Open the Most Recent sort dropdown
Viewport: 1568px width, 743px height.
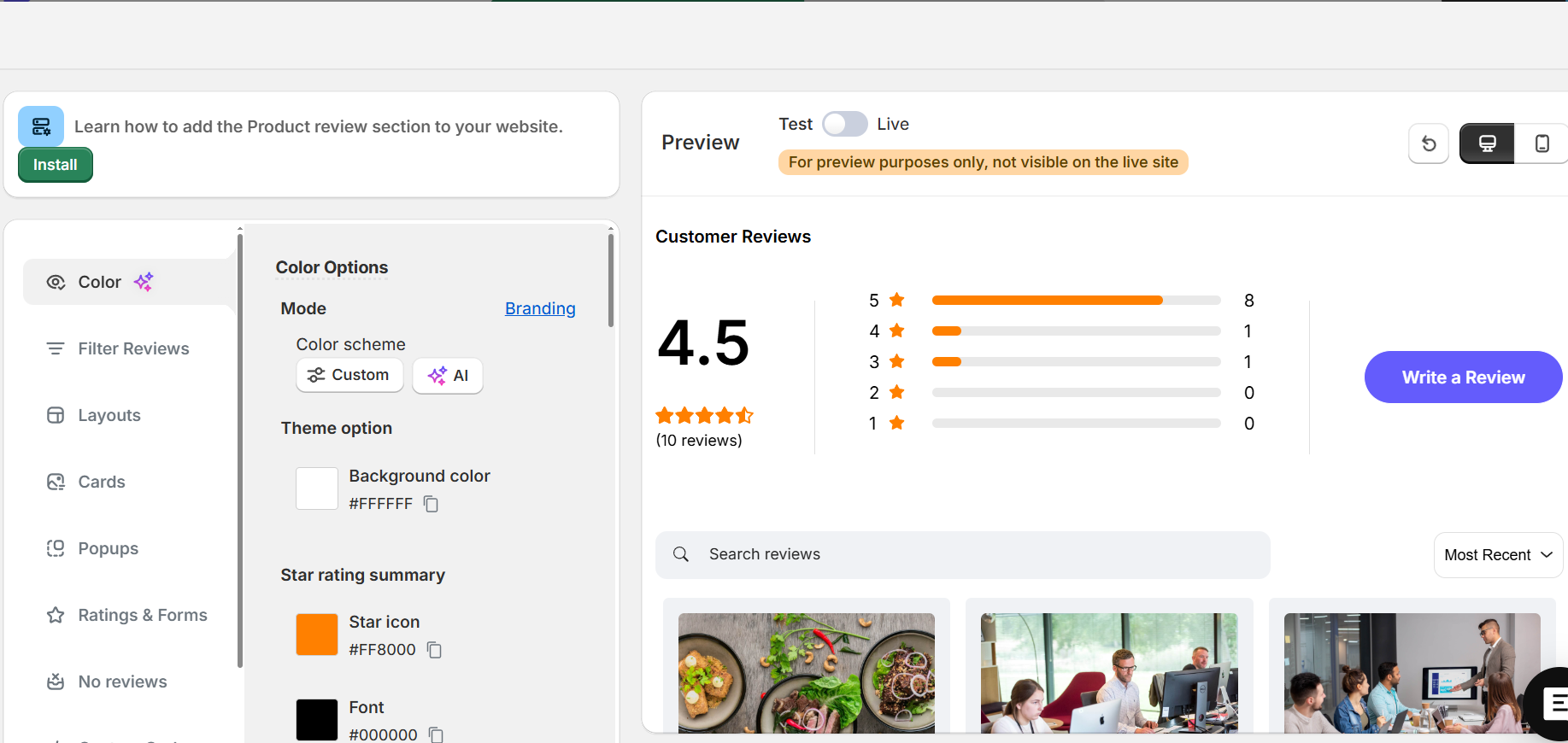1497,555
